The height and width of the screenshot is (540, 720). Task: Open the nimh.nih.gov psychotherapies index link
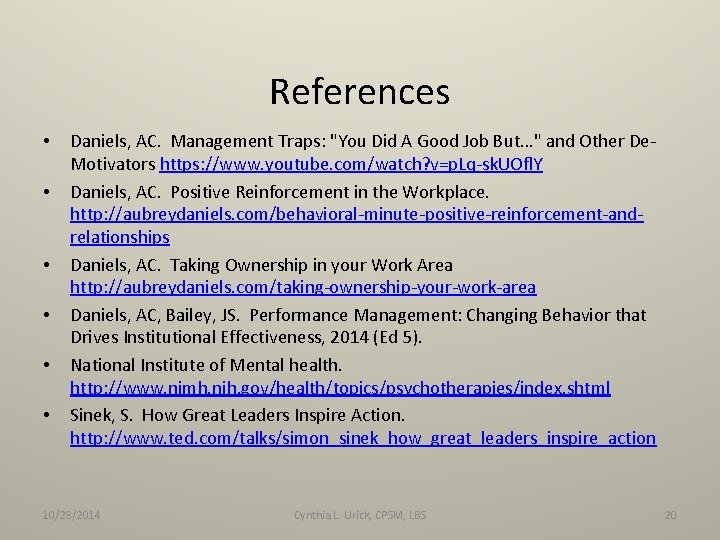[x=340, y=388]
